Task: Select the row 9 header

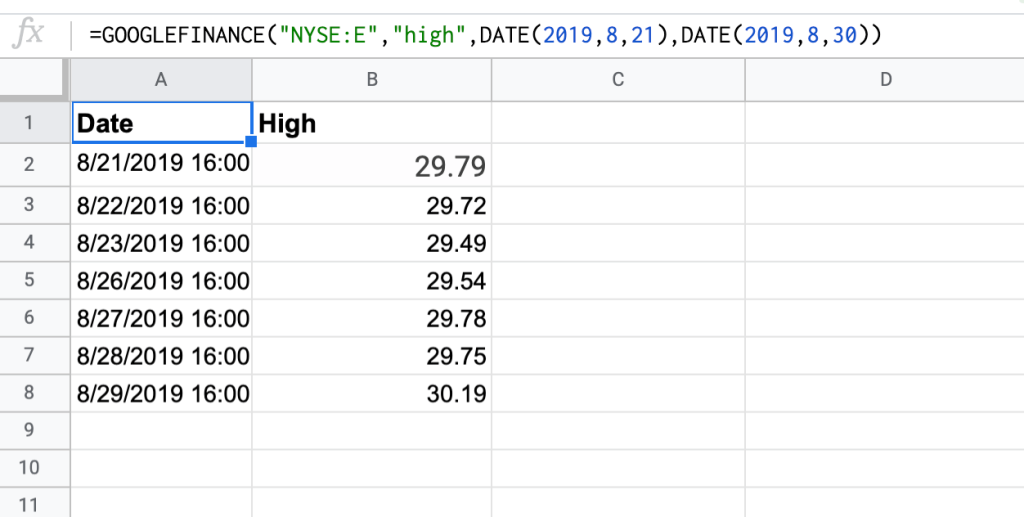Action: tap(28, 430)
